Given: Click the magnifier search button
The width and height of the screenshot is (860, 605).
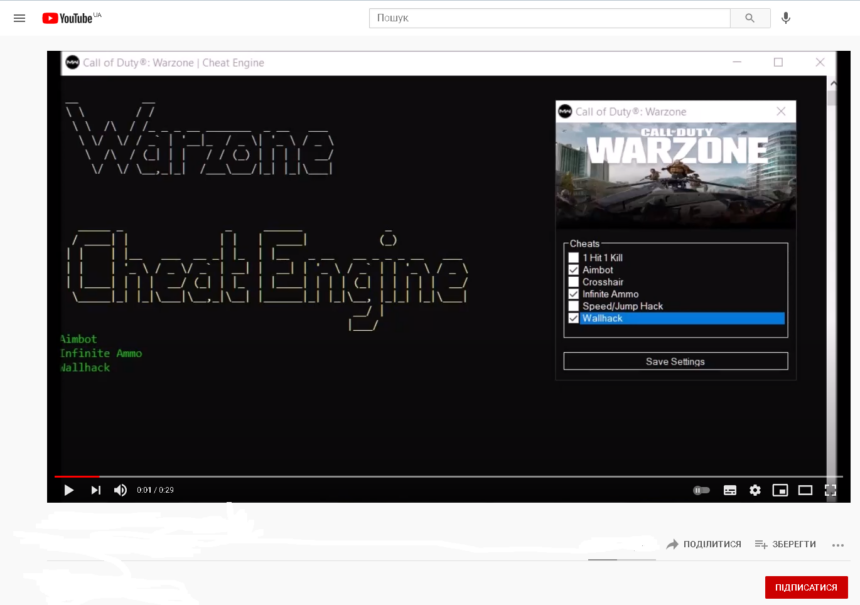Looking at the screenshot, I should point(750,18).
